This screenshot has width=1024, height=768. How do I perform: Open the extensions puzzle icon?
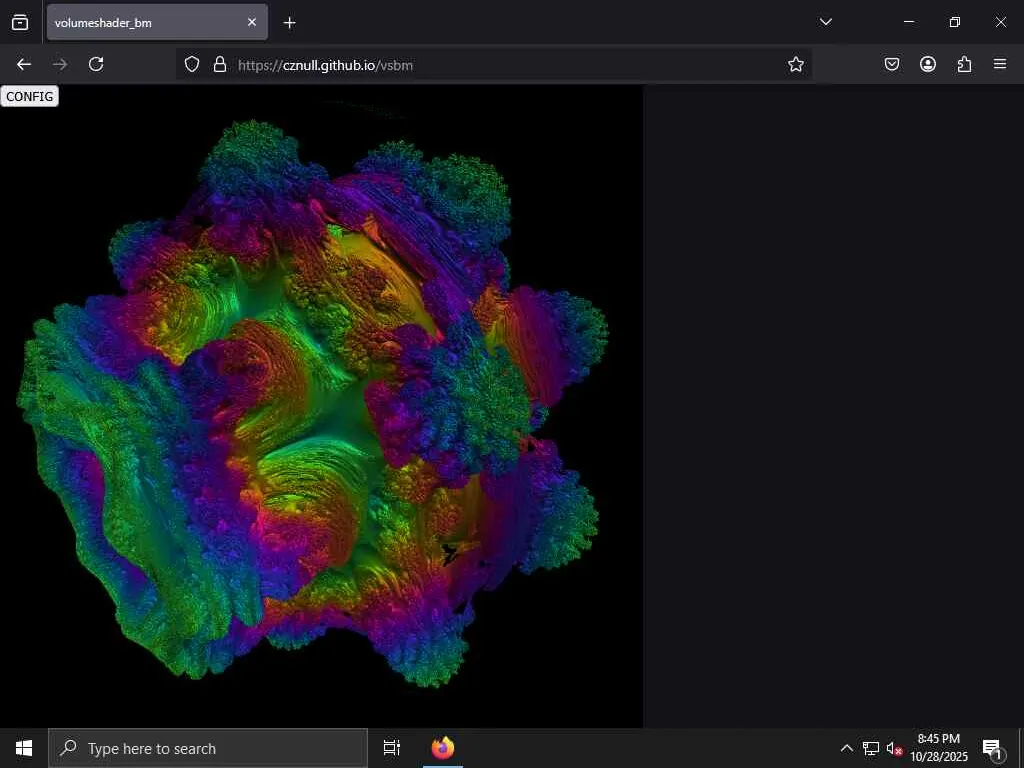(964, 64)
